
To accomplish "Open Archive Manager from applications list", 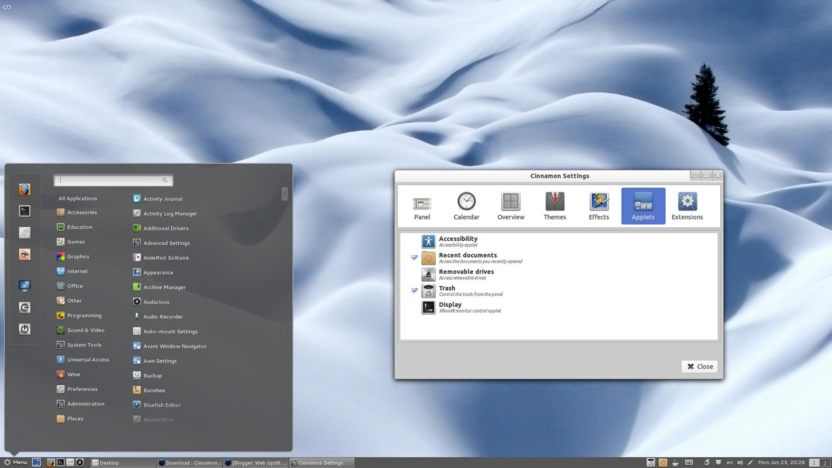I will point(164,287).
